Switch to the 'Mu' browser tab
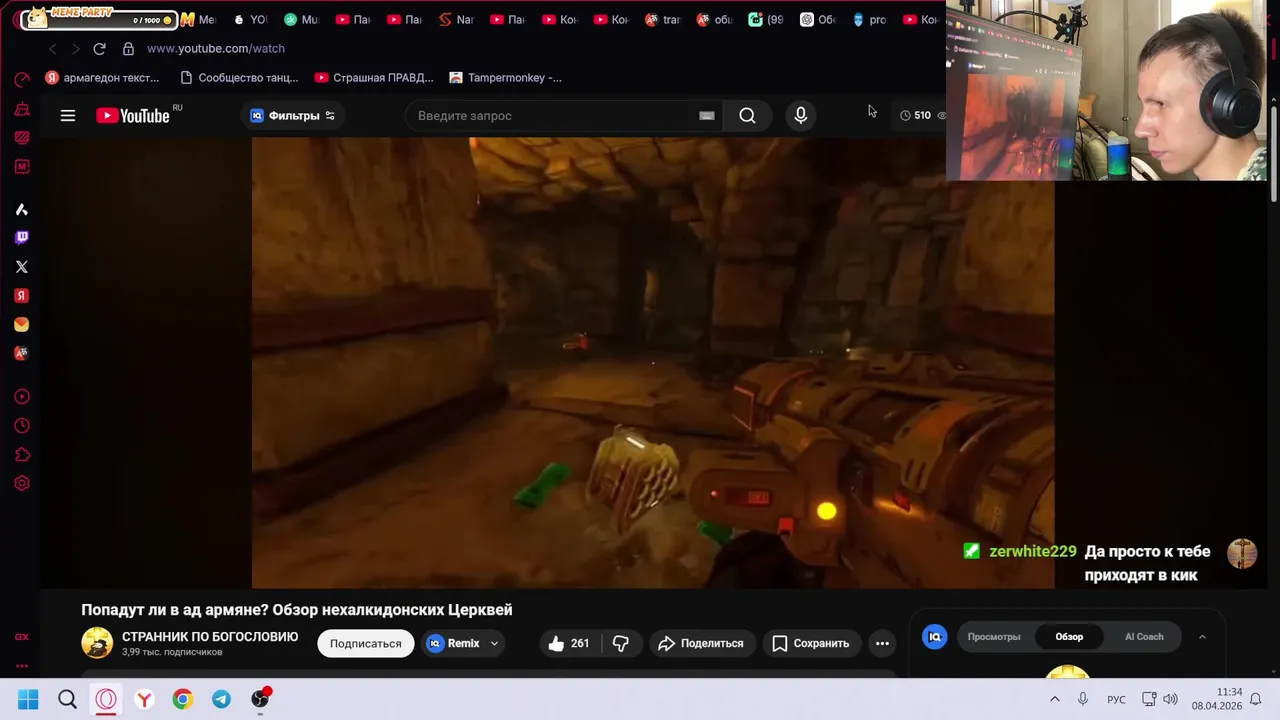This screenshot has width=1280, height=720. (301, 19)
